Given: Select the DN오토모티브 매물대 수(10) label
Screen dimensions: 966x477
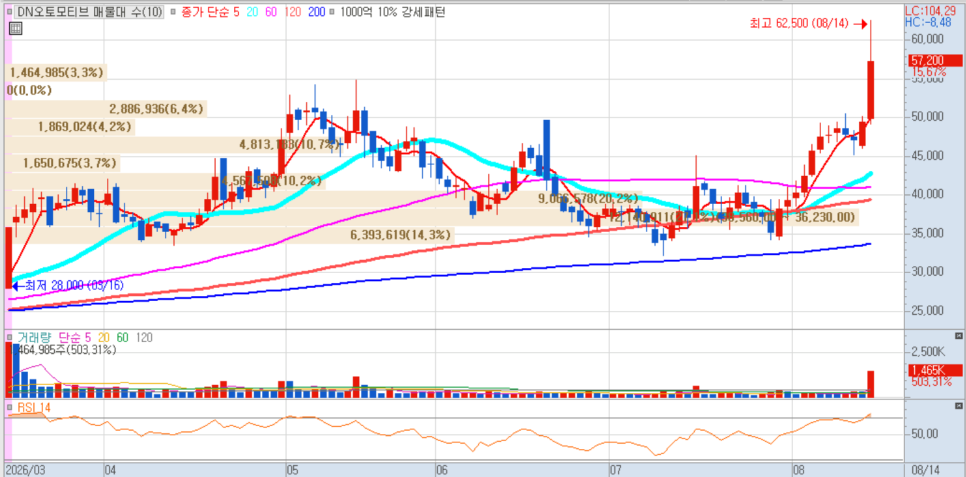Looking at the screenshot, I should point(89,12).
